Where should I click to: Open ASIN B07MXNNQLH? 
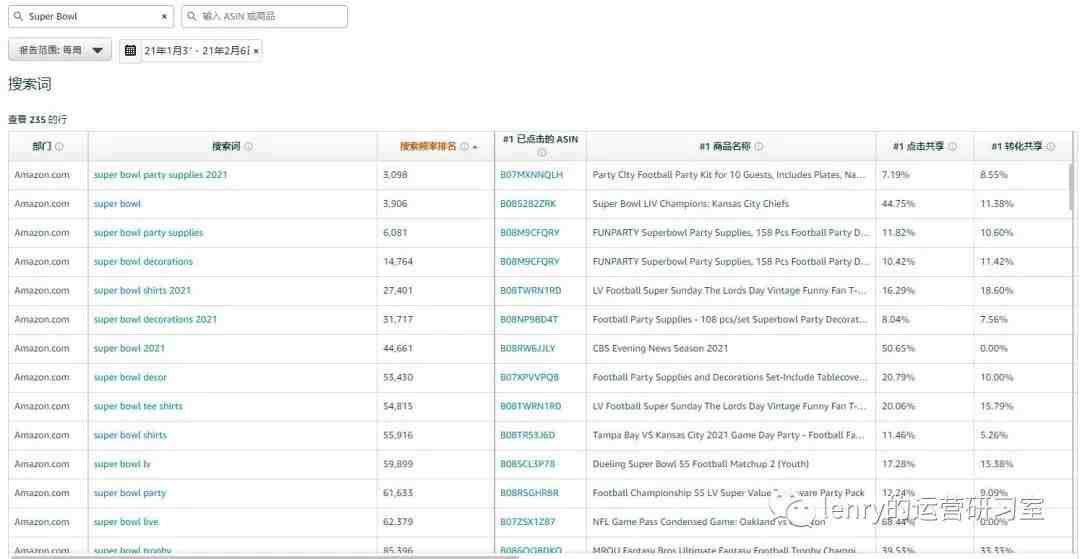click(x=531, y=175)
